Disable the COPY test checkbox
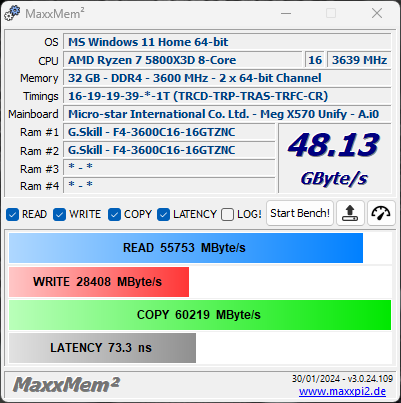Screen dimensions: 401x403 tap(114, 214)
